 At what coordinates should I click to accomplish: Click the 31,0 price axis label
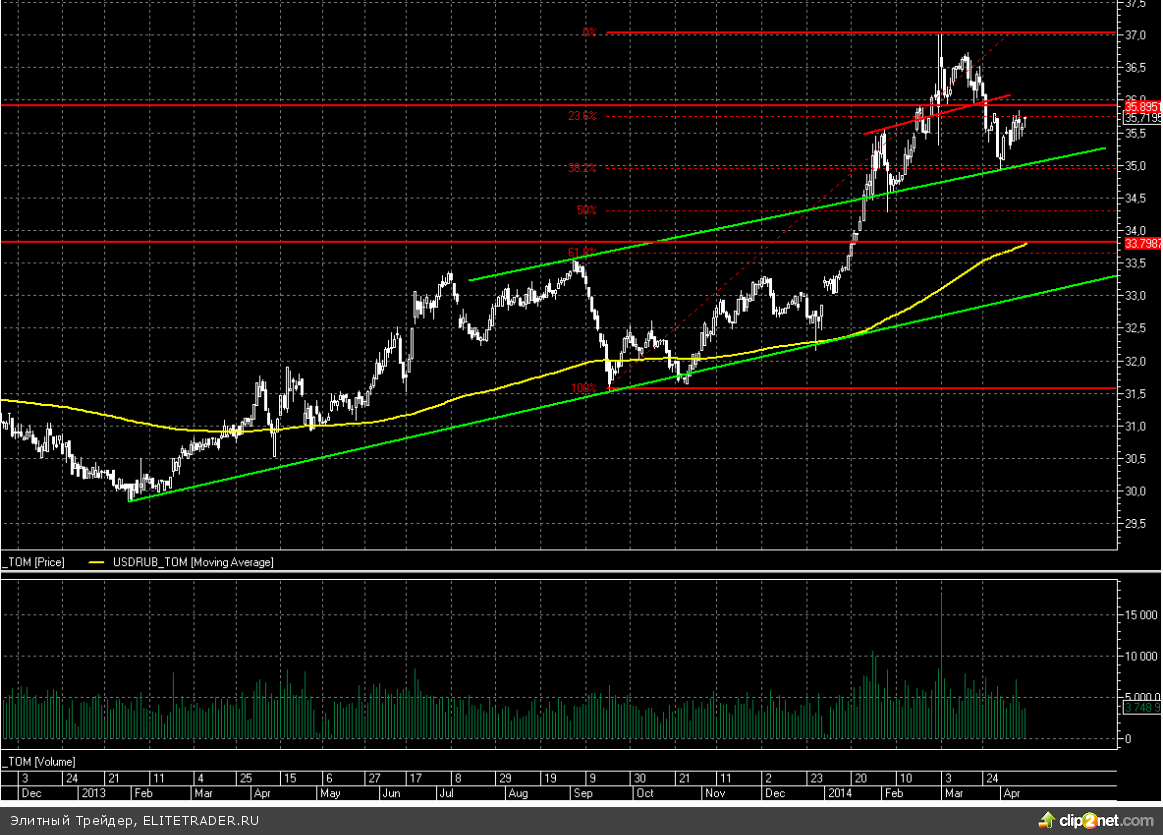1136,426
